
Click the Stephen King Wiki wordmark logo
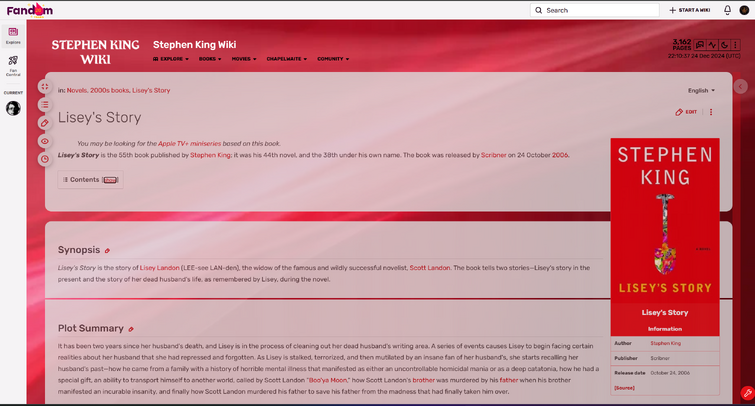coord(95,52)
